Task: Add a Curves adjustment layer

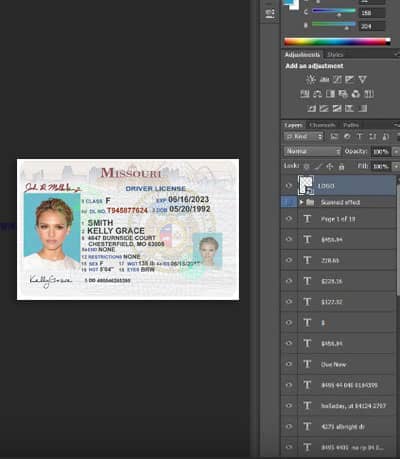Action: point(337,79)
